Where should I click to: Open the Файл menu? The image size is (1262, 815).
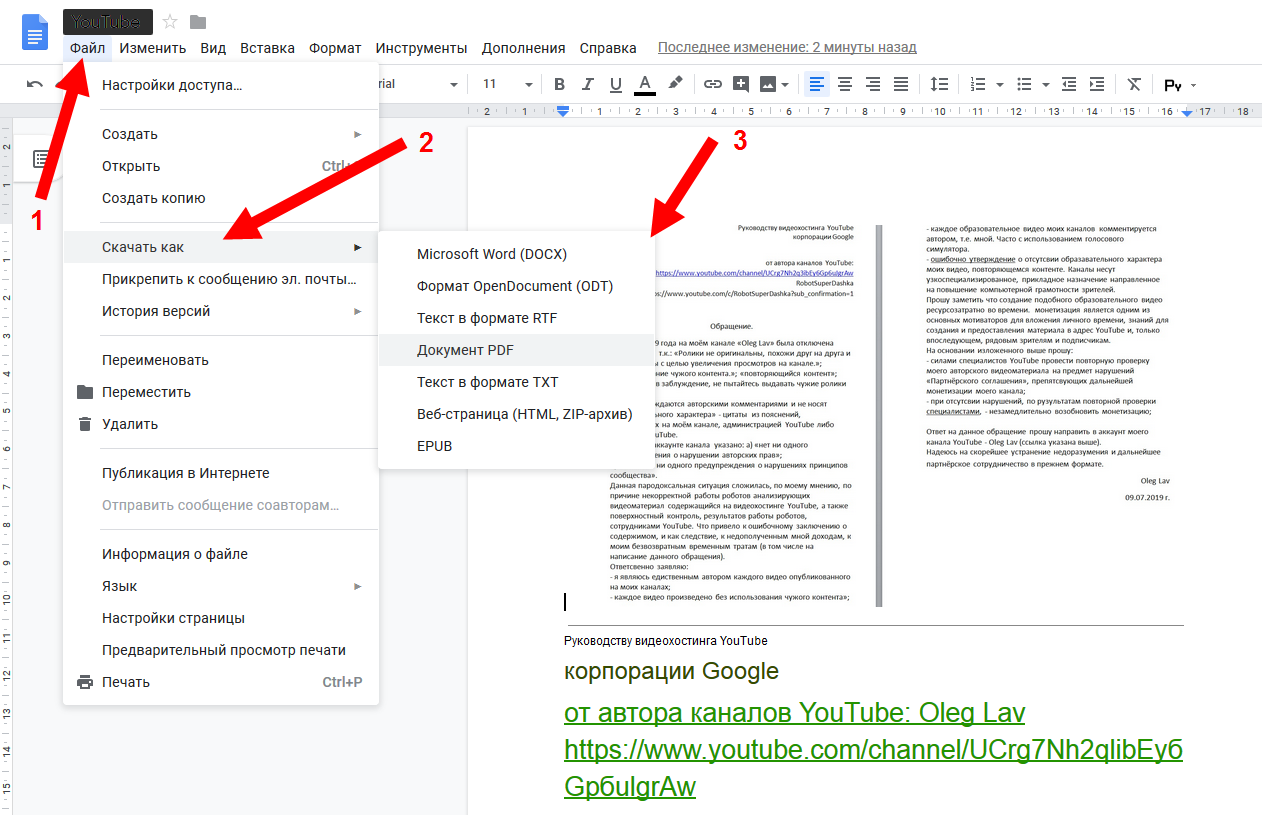88,47
